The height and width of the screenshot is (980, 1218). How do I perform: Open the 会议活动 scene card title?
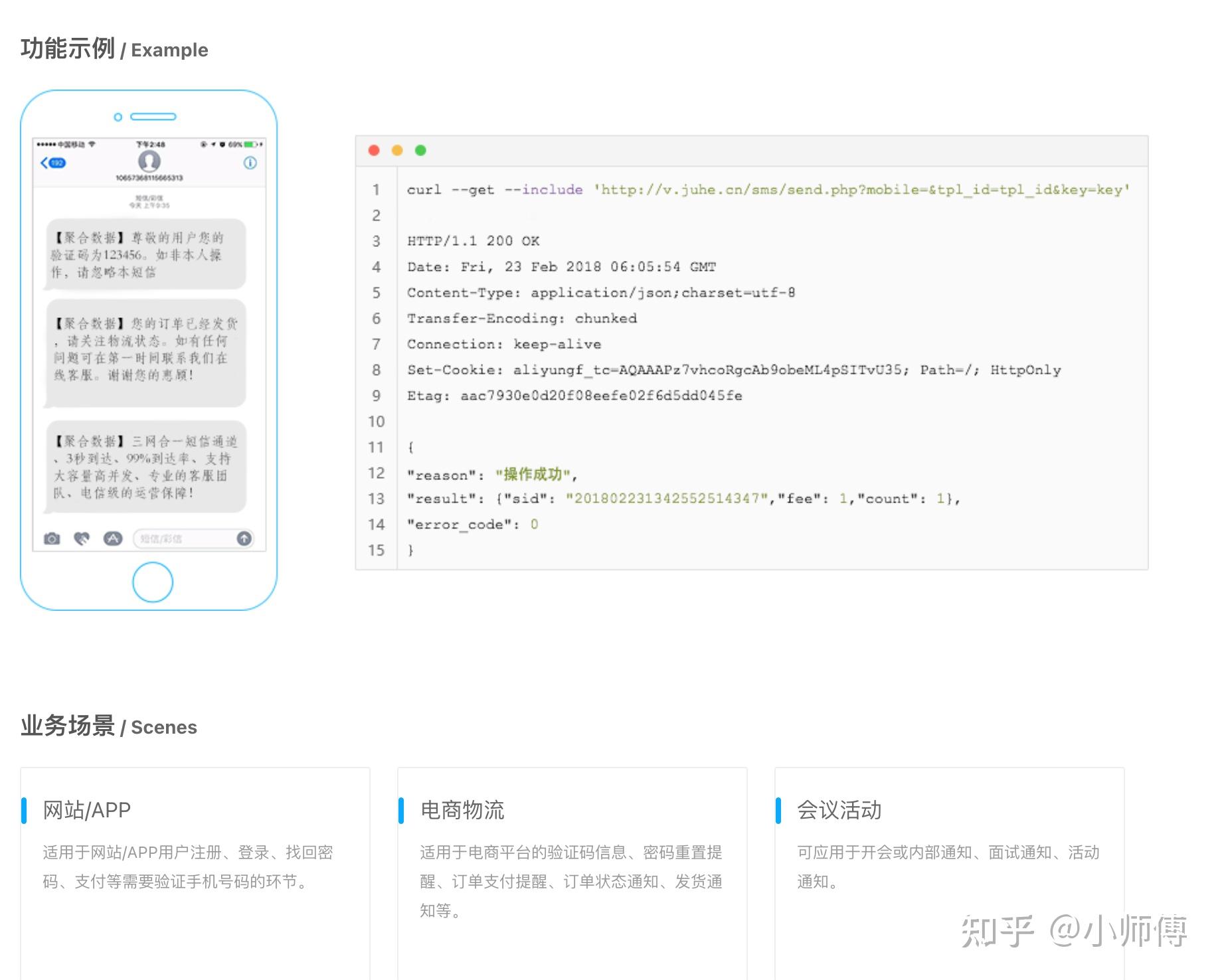(x=839, y=810)
